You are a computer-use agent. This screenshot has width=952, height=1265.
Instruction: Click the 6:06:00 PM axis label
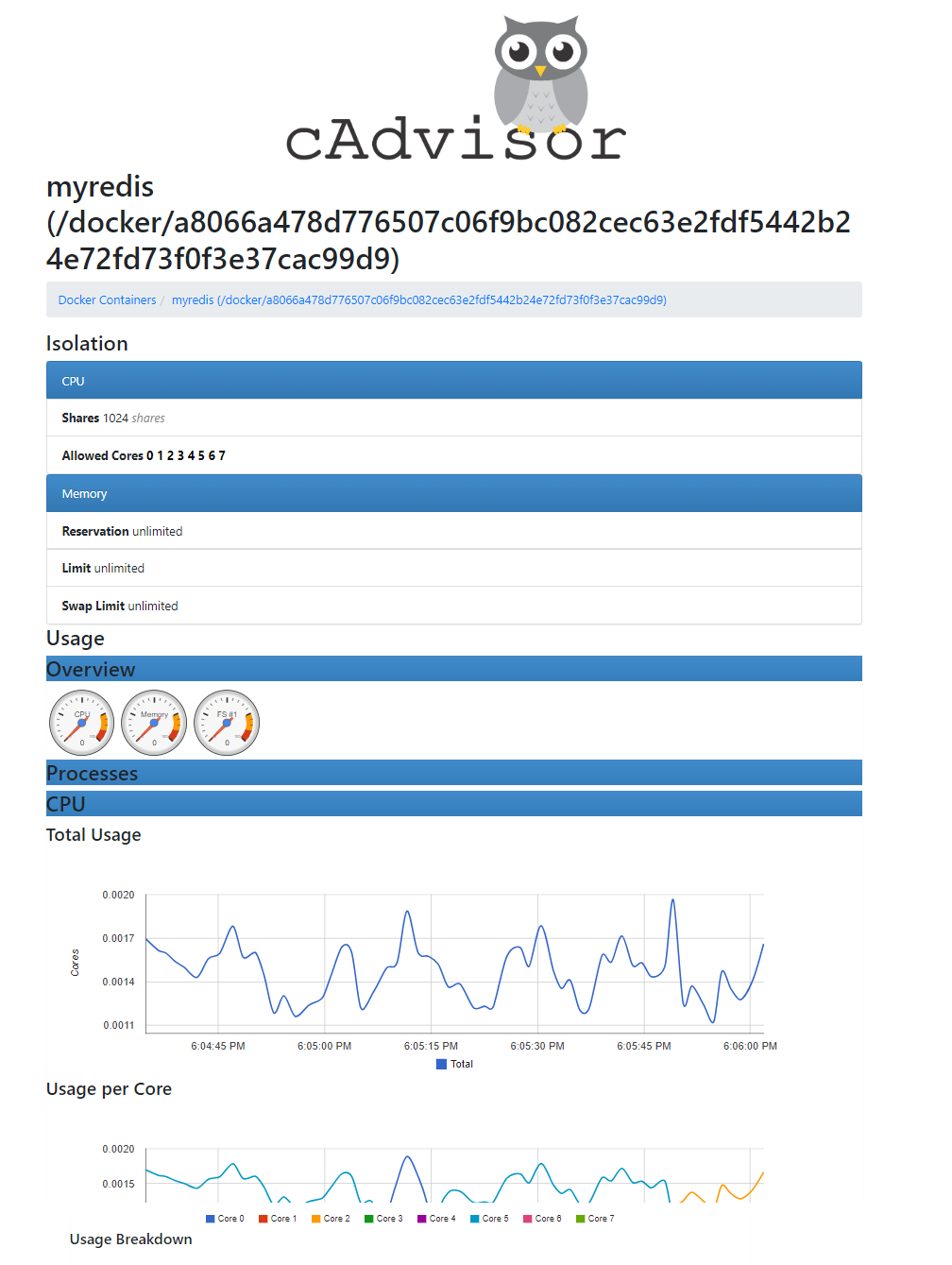(x=751, y=1047)
